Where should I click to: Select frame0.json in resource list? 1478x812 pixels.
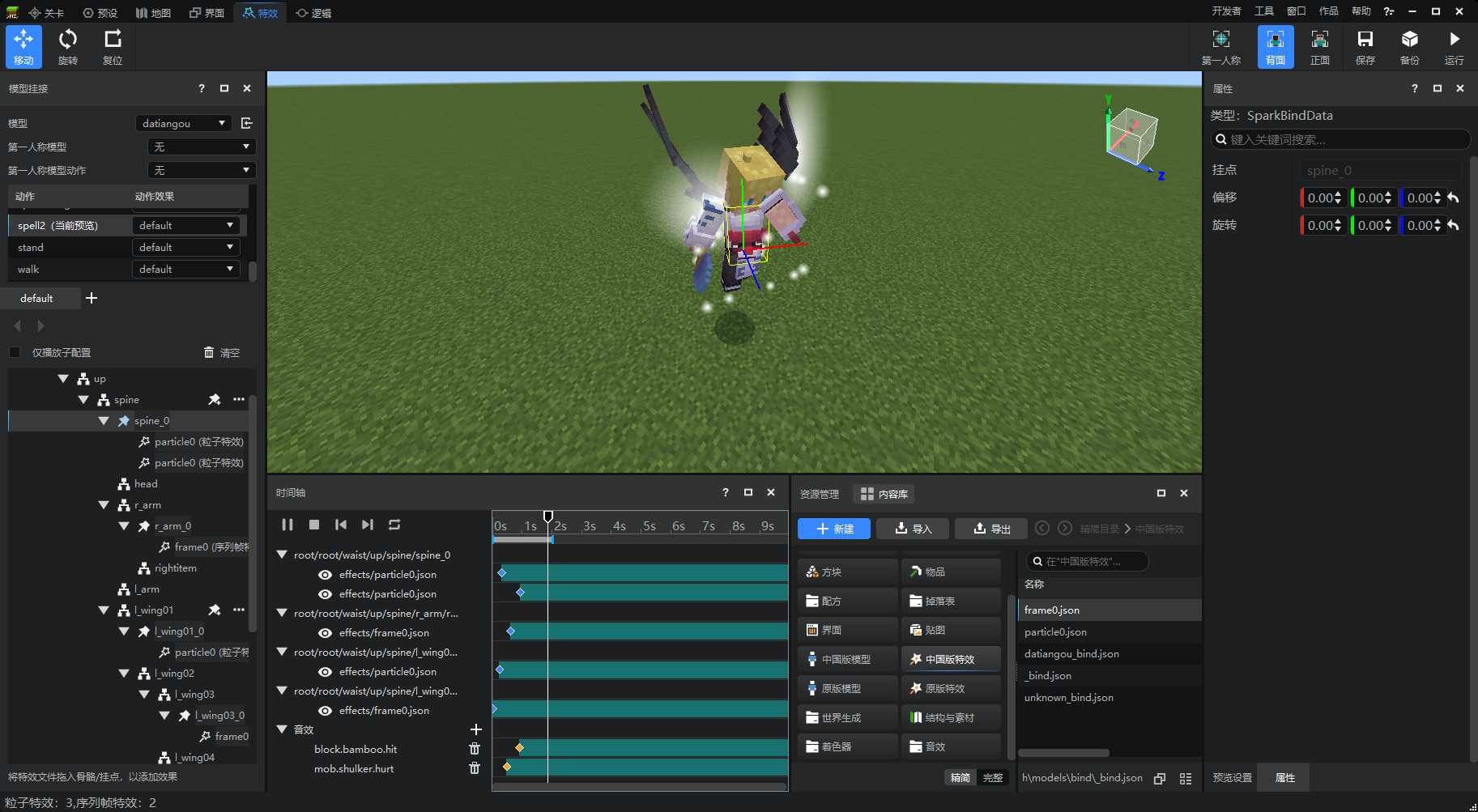(1110, 610)
